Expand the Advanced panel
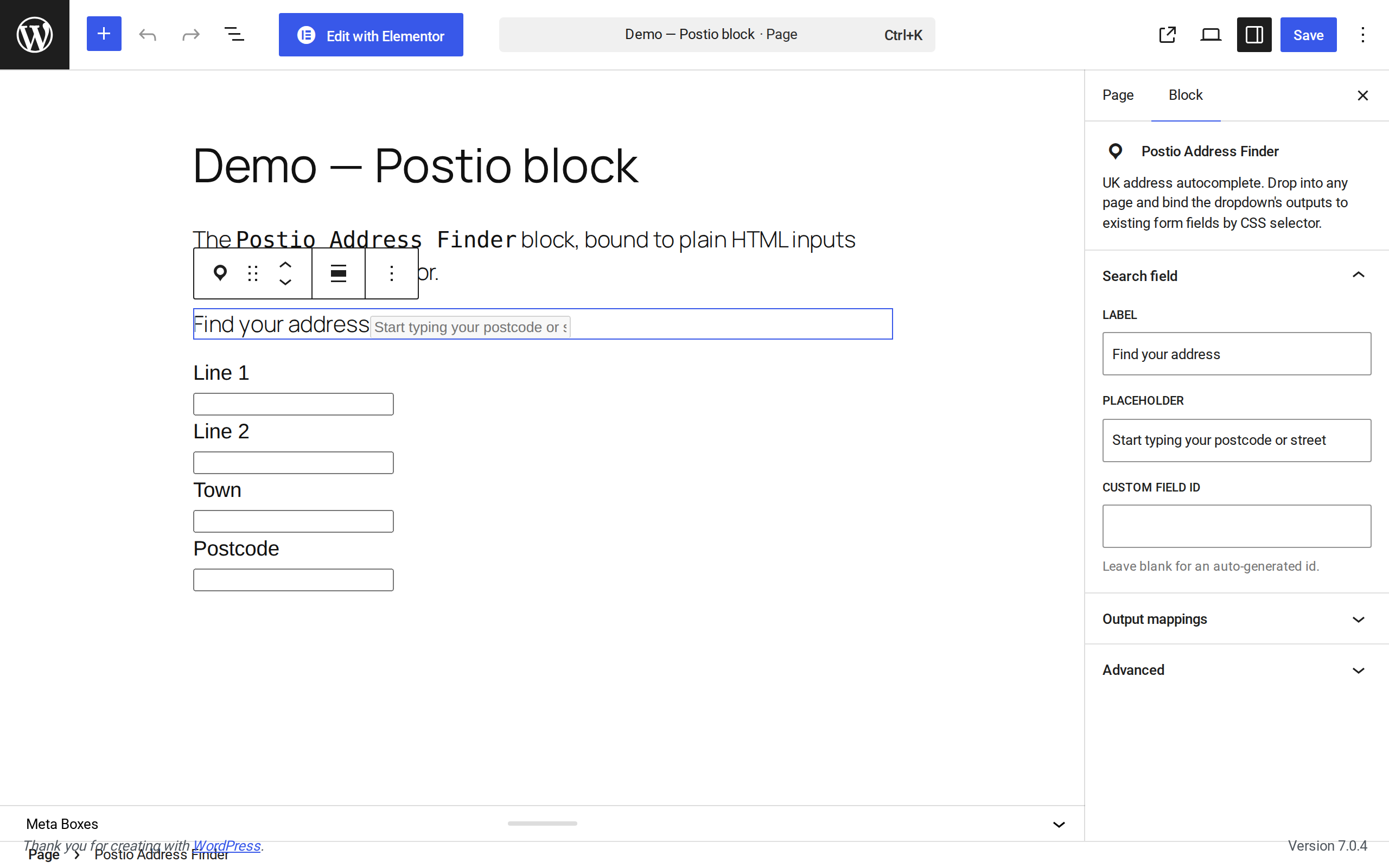The width and height of the screenshot is (1389, 868). [1237, 670]
